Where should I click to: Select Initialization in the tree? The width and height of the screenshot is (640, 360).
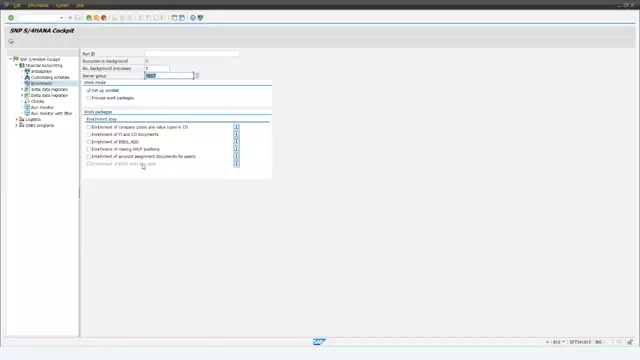pos(41,71)
